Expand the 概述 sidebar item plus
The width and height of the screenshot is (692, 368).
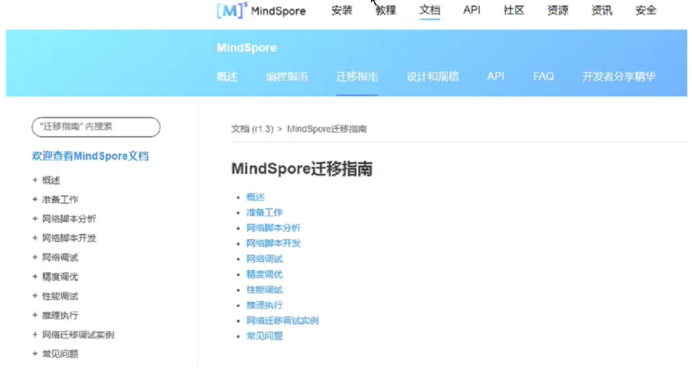coord(35,180)
